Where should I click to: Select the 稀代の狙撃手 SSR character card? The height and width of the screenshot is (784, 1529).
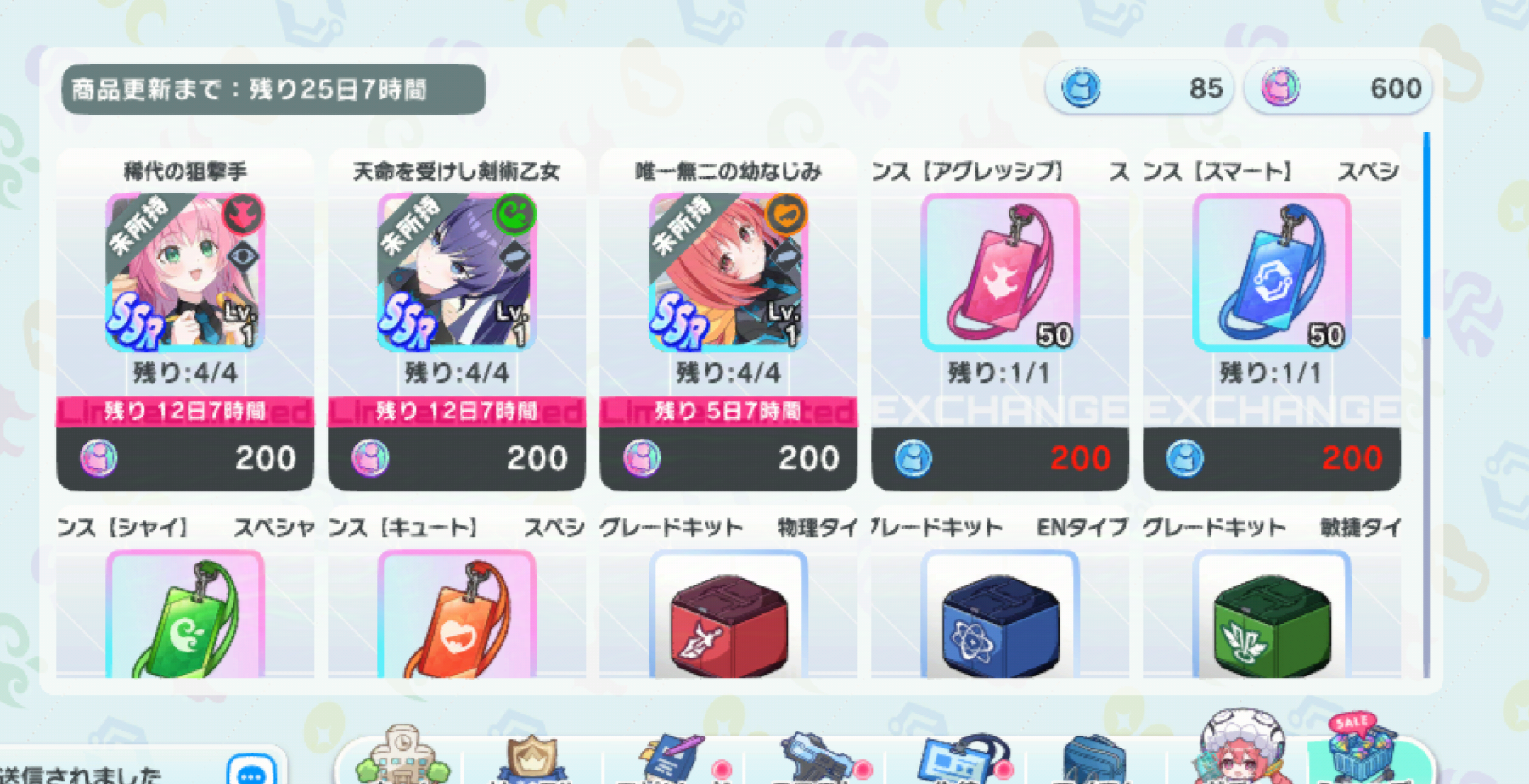185,321
